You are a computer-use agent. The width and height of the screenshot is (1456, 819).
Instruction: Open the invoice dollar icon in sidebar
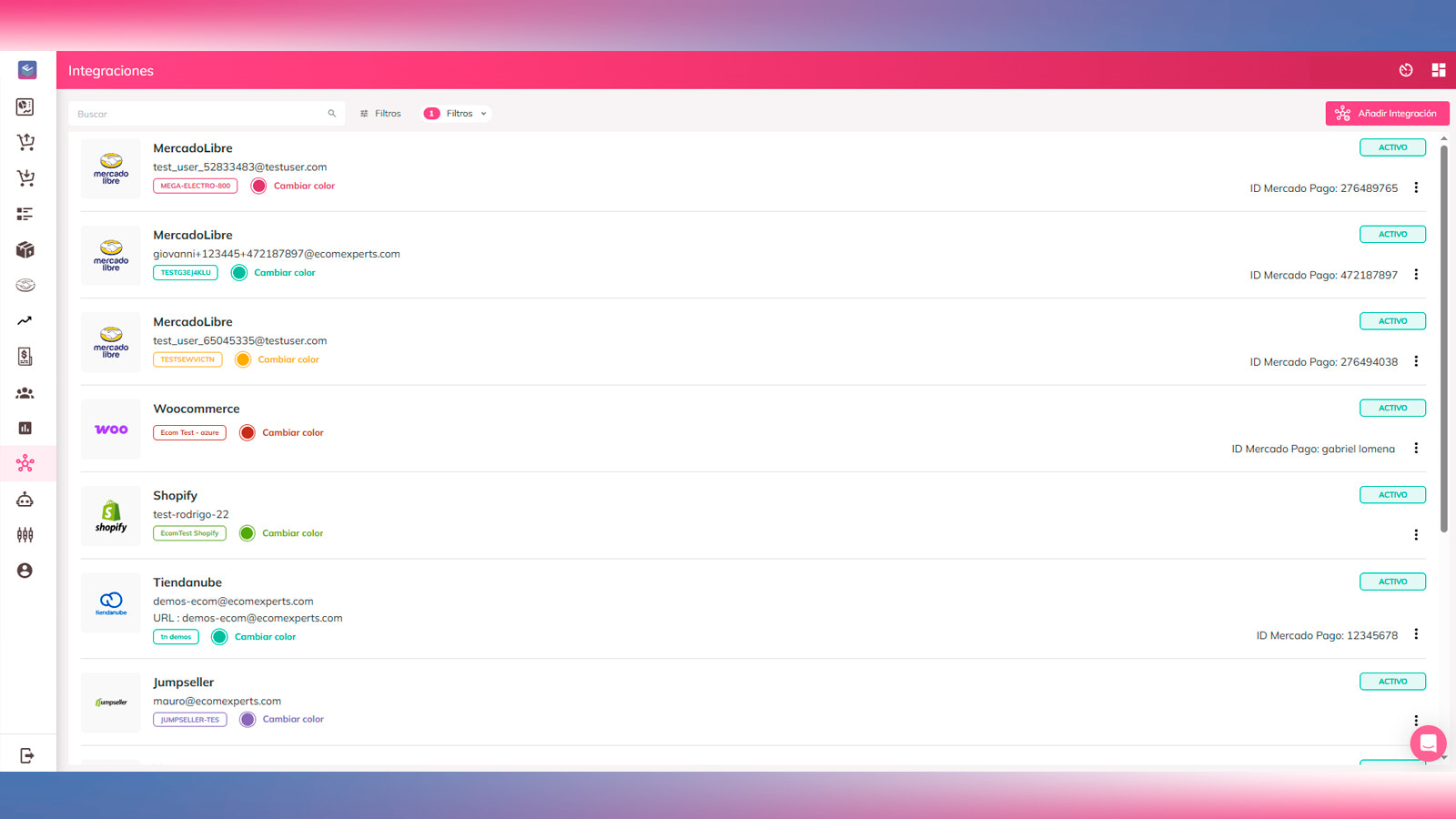click(25, 356)
